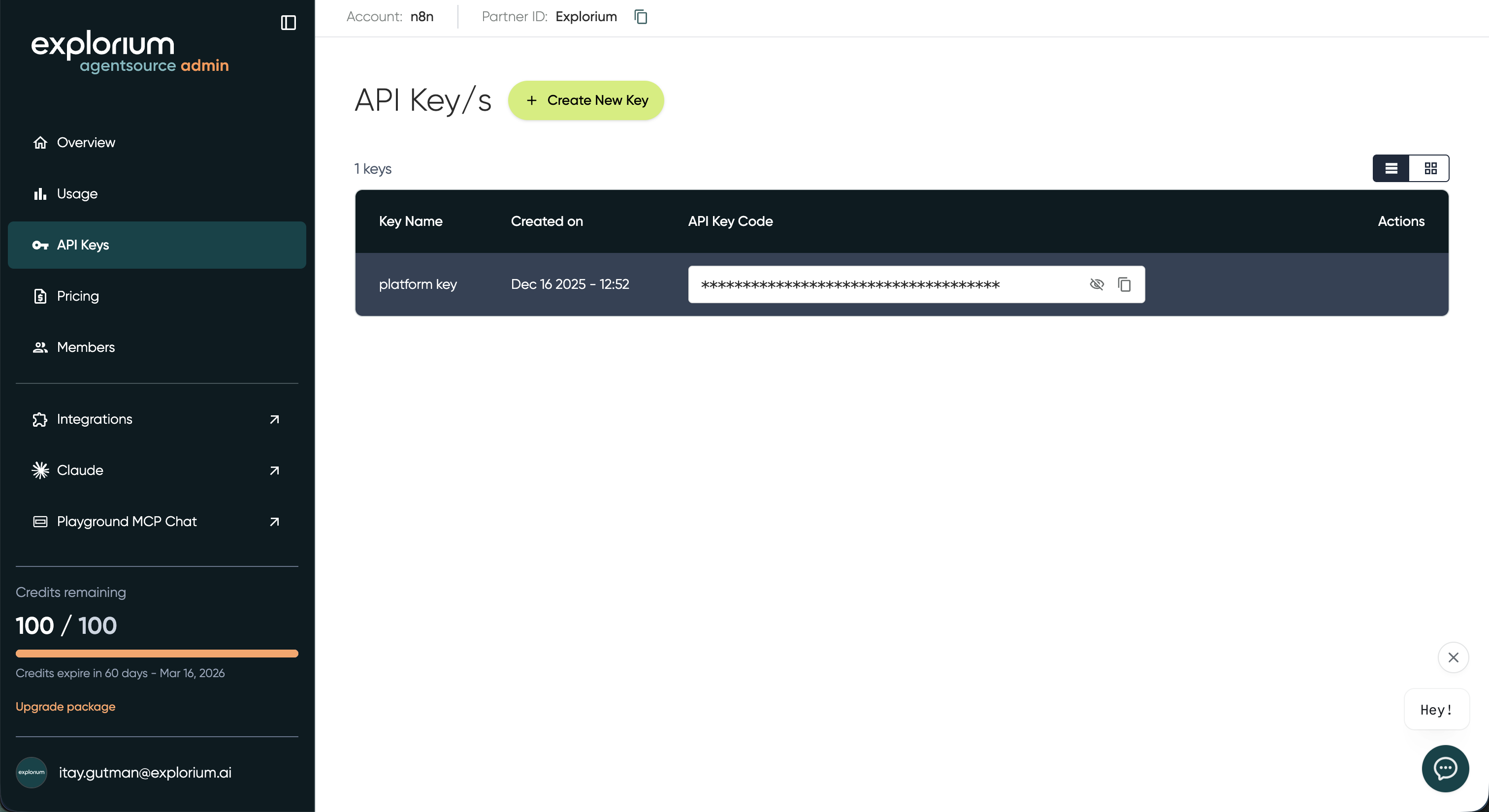Screen dimensions: 1489x812
Task: Click external arrow next to Integrations
Action: point(275,419)
